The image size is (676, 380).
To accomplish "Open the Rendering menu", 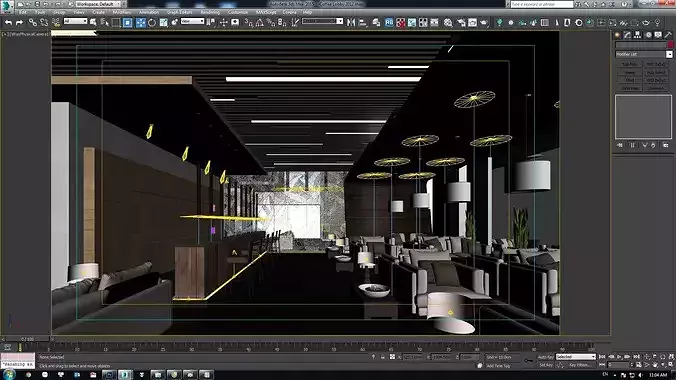I will [x=210, y=13].
